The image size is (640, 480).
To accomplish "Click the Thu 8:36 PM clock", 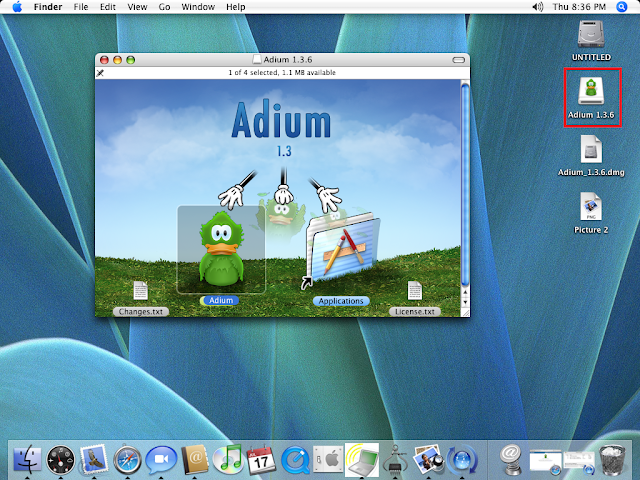I will 579,7.
